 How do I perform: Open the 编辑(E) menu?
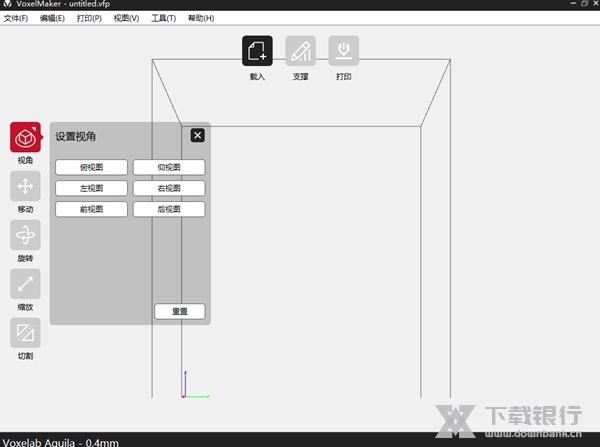point(53,18)
